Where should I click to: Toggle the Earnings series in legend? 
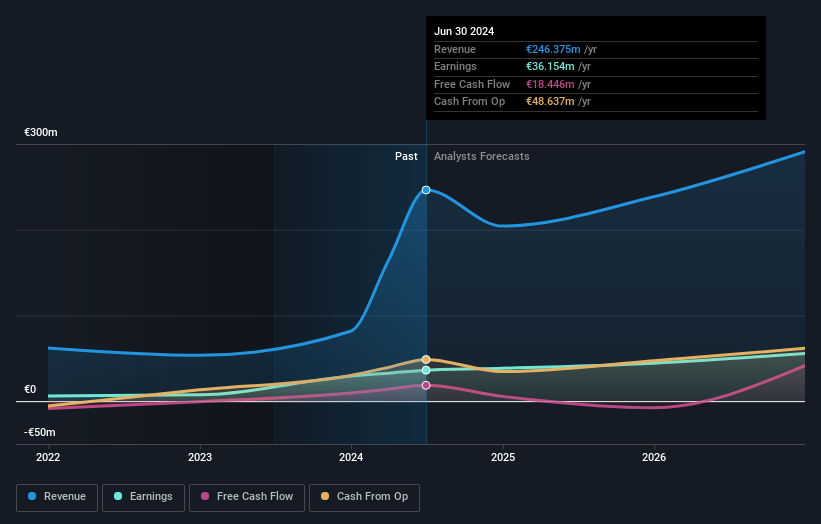tap(143, 496)
